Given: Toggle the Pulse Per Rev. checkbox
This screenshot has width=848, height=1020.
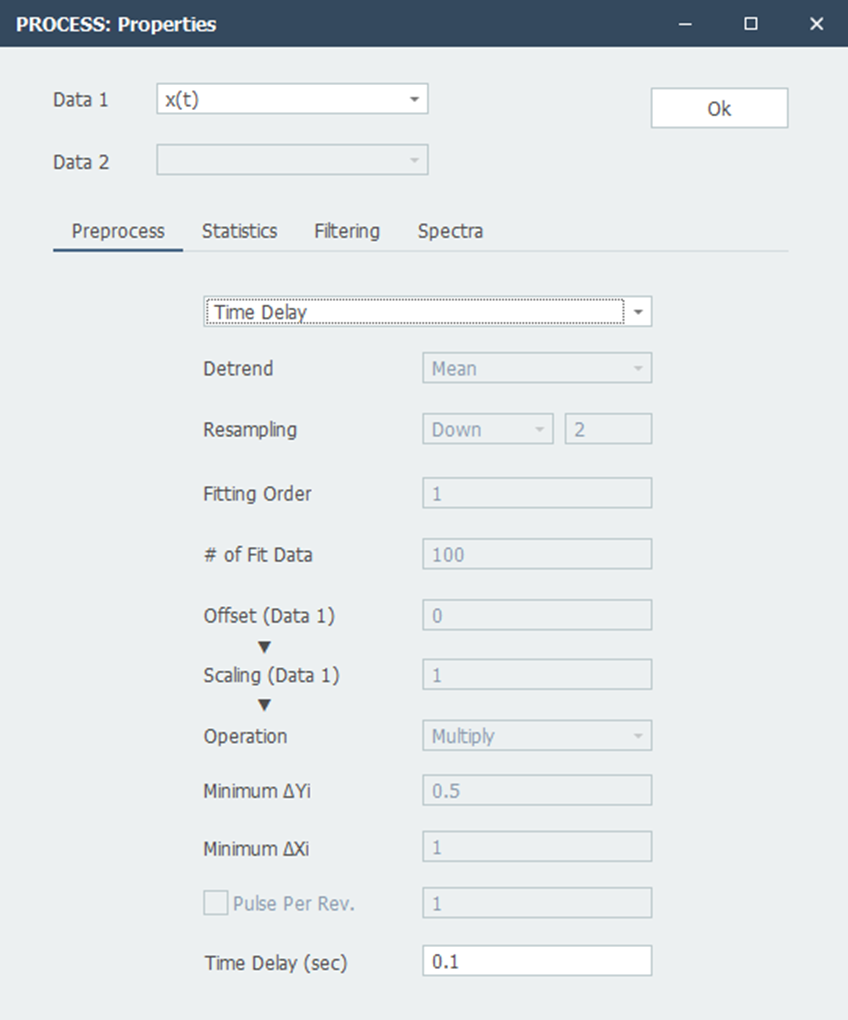Looking at the screenshot, I should coord(216,904).
